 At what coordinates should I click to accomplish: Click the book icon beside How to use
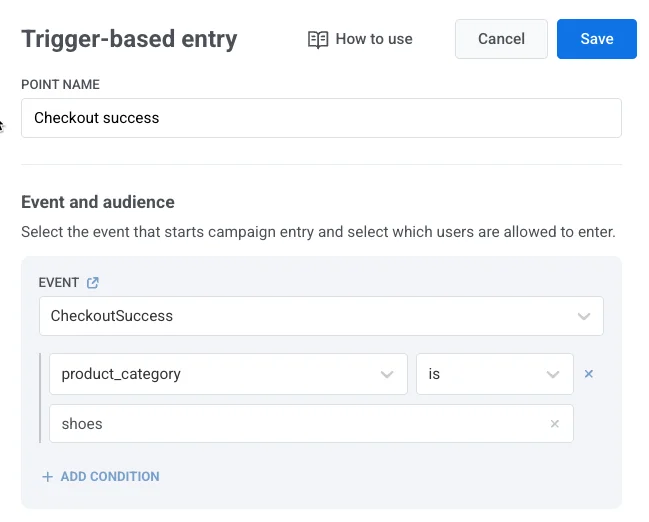click(318, 39)
